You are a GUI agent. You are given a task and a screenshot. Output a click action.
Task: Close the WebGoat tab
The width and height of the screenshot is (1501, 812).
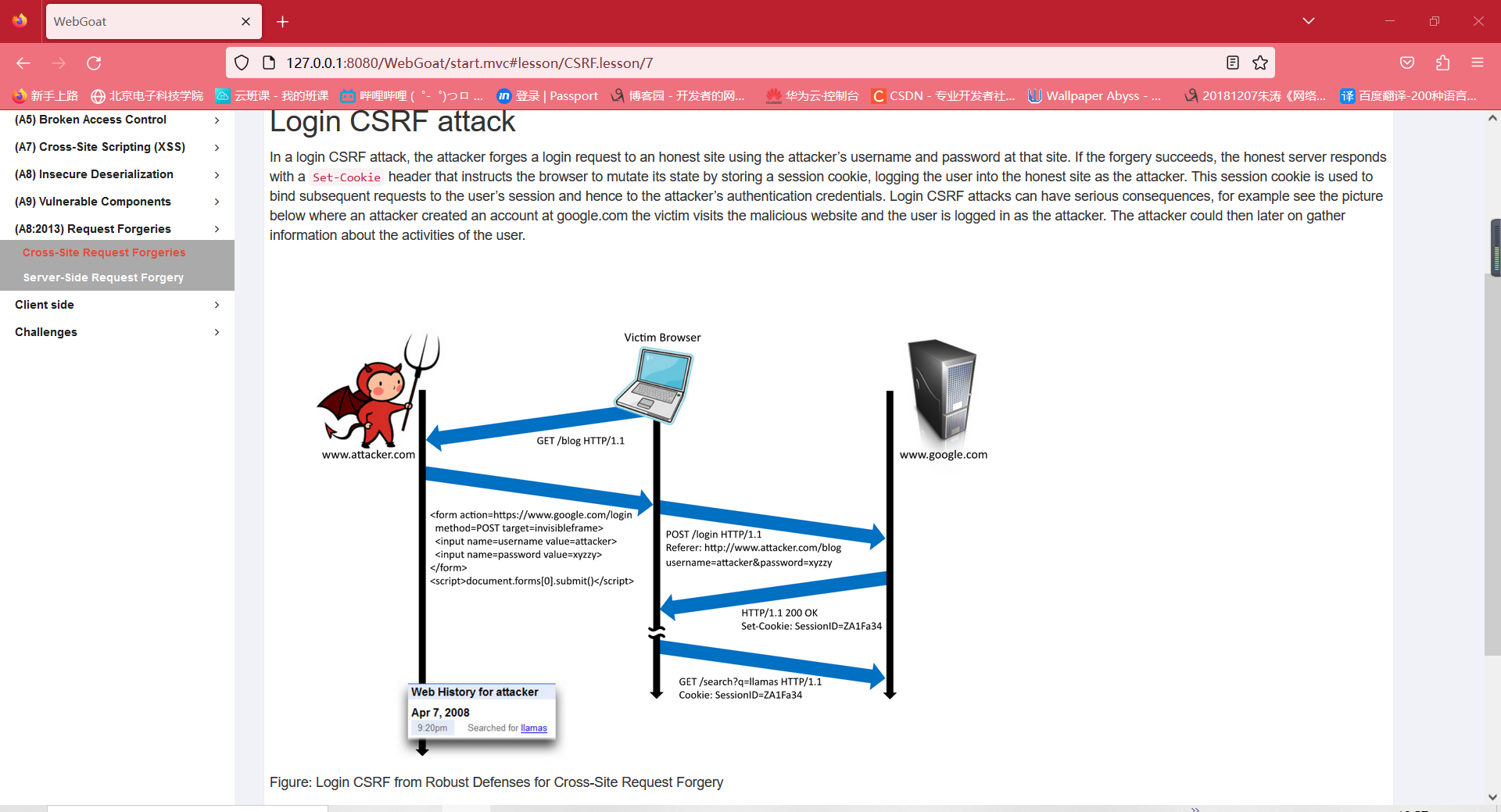[x=245, y=22]
